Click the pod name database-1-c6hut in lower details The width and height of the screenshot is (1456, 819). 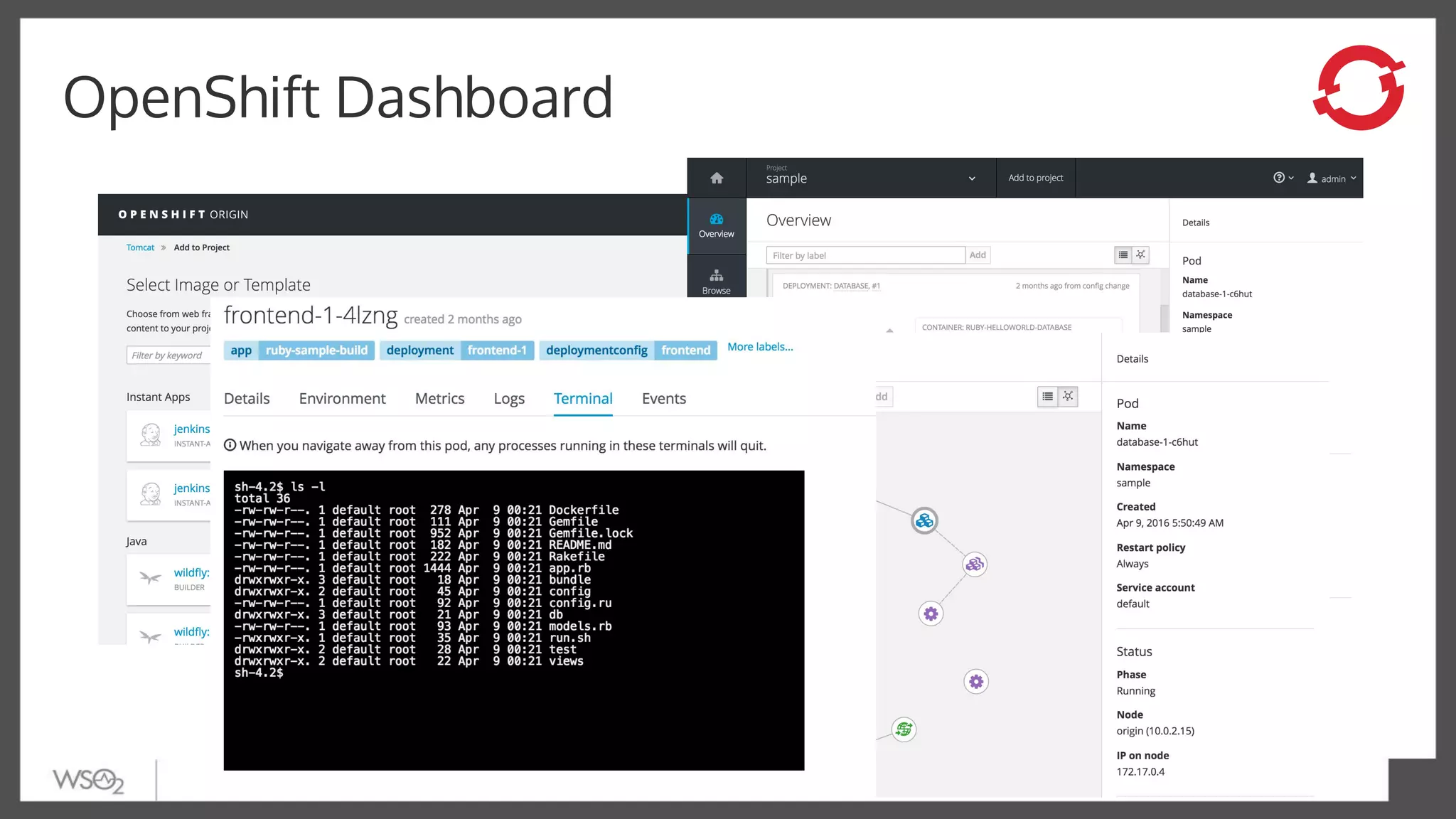click(x=1157, y=442)
